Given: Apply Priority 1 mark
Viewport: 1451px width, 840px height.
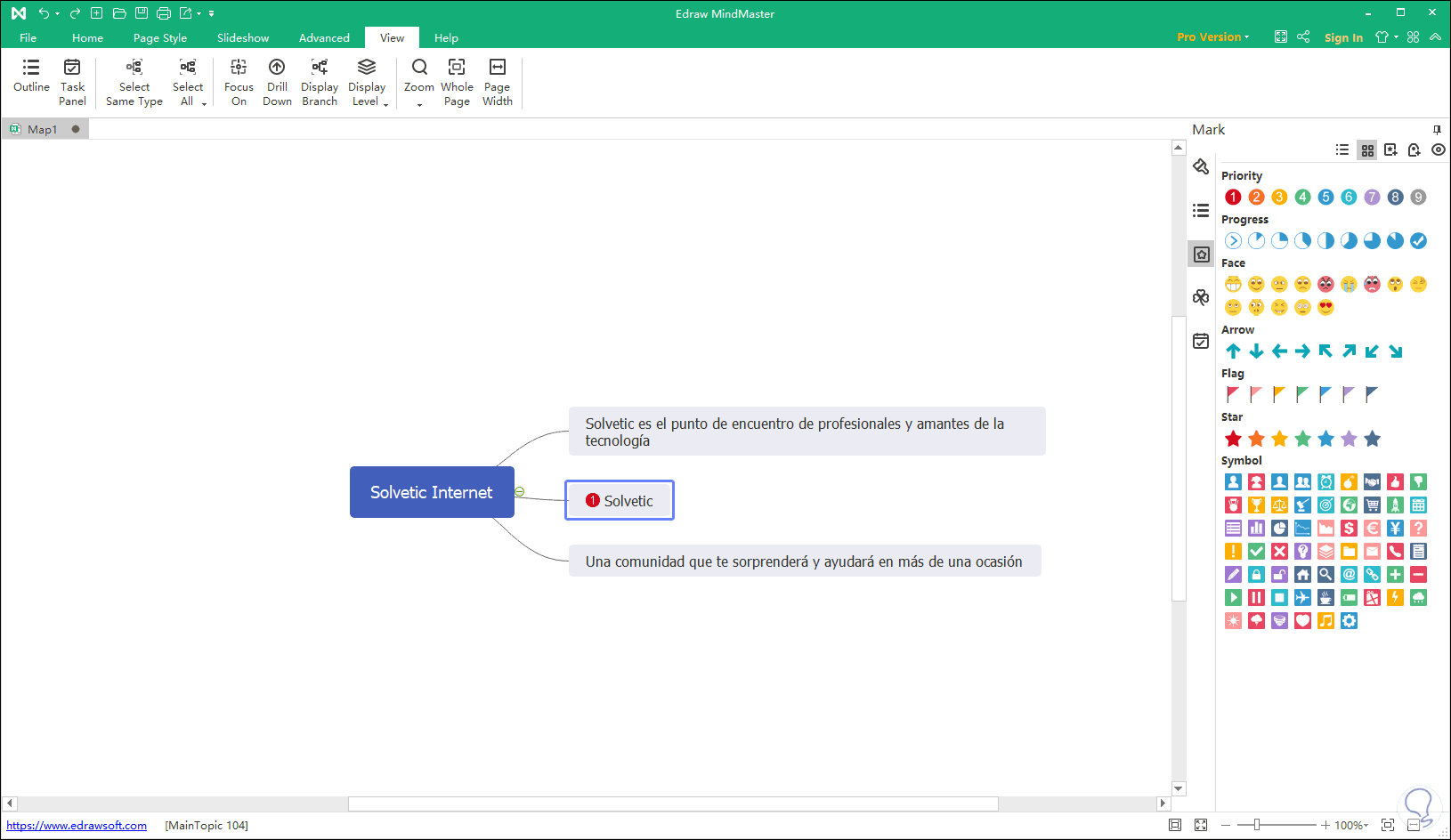Looking at the screenshot, I should pos(1233,198).
